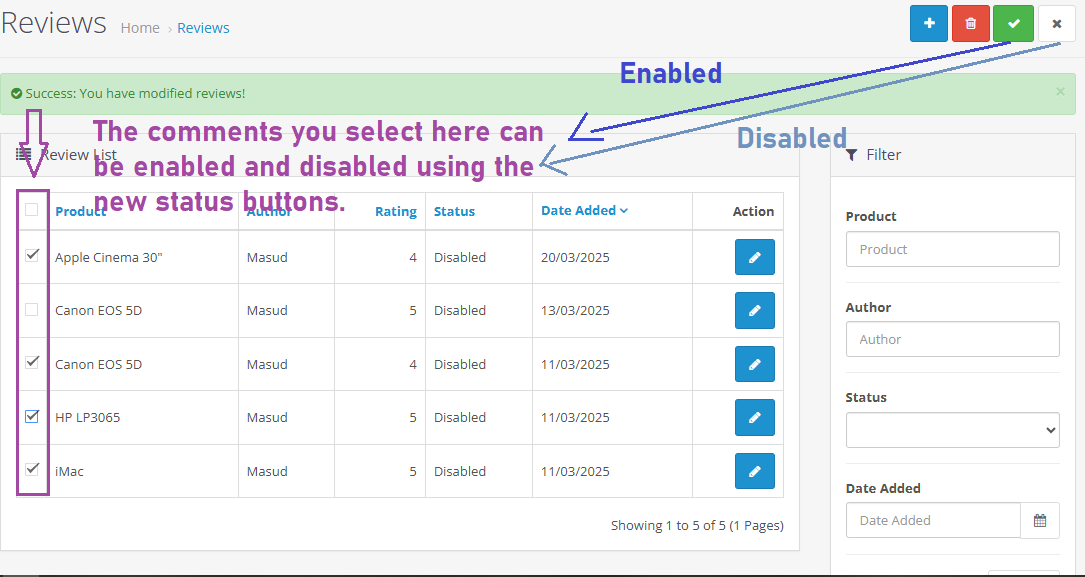Open the Status filter dropdown
Screen dimensions: 1085x577
(x=952, y=430)
